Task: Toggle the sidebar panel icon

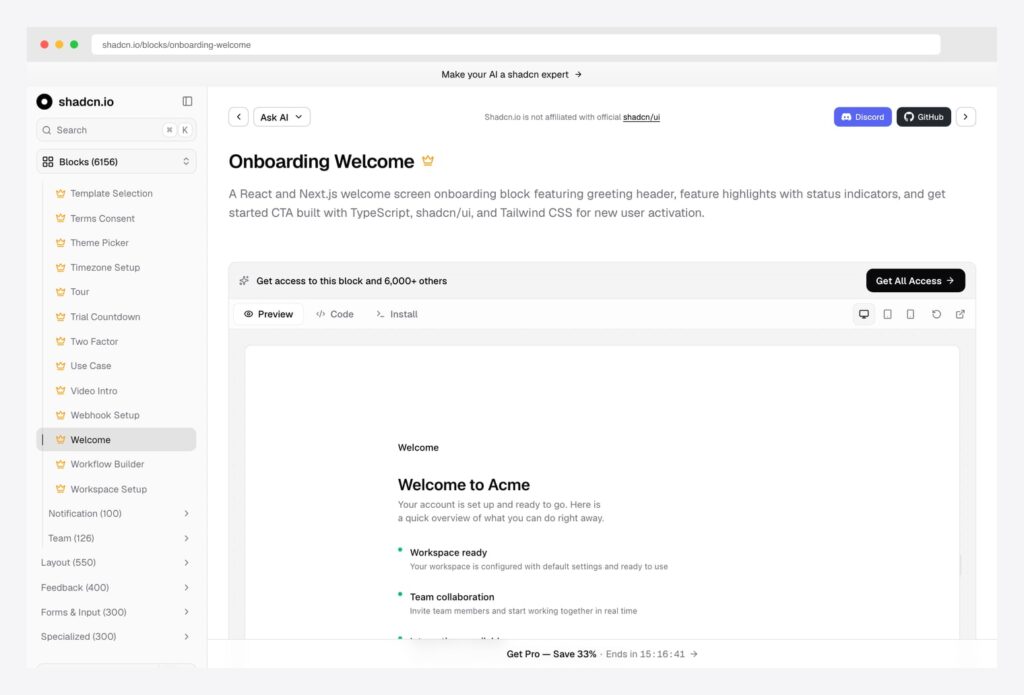Action: click(187, 101)
